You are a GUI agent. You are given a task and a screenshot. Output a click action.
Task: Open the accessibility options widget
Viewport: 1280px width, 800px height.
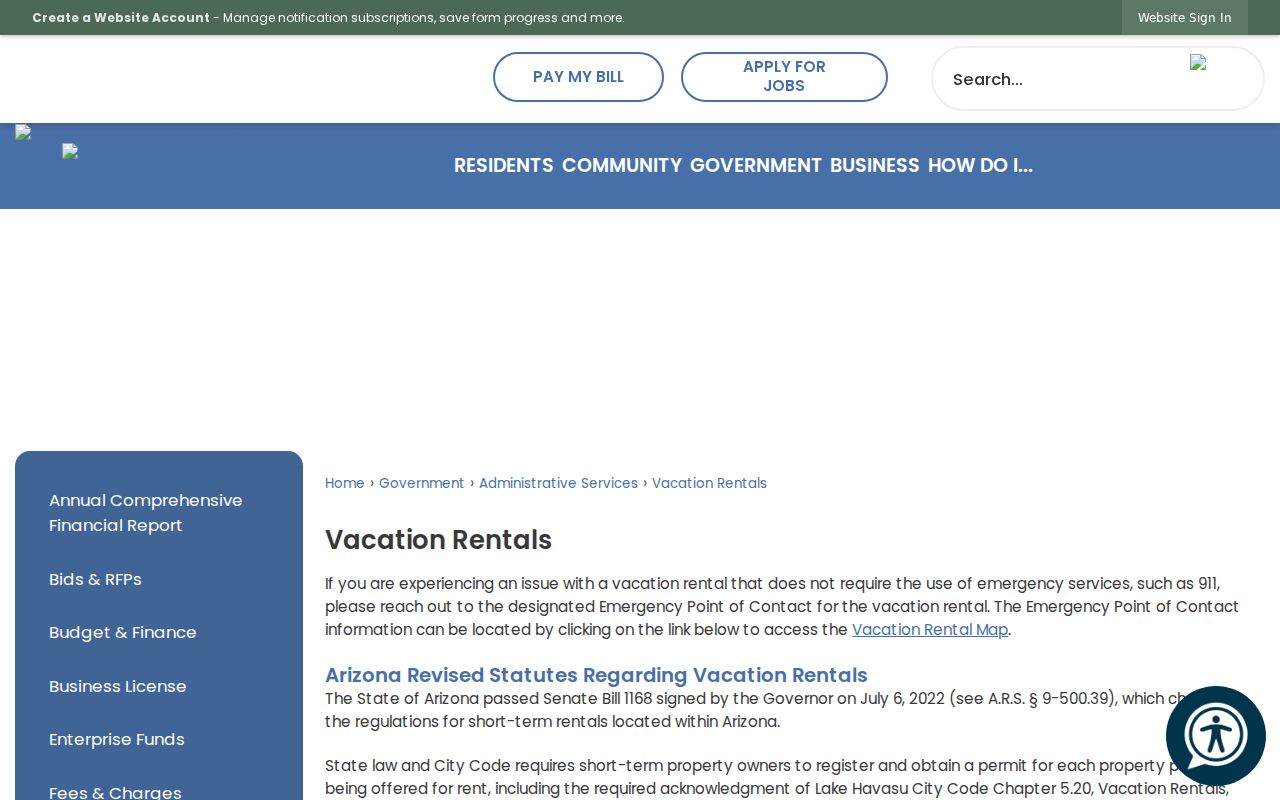coord(1216,736)
